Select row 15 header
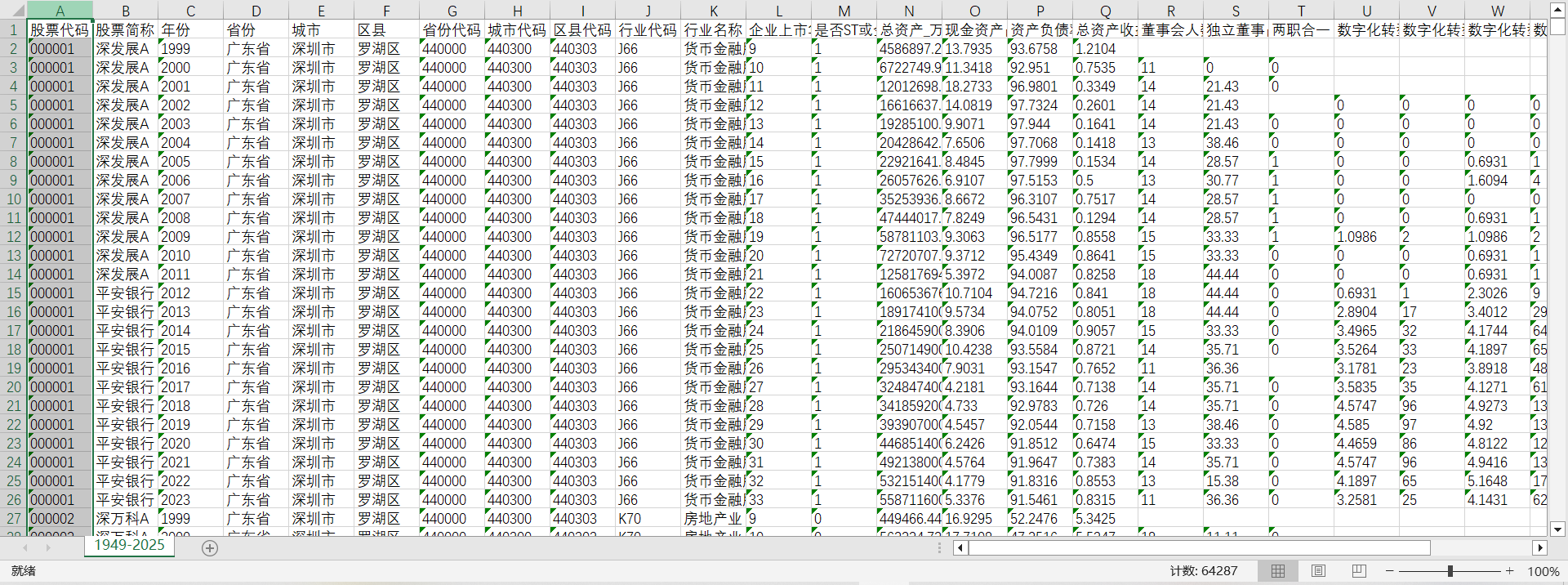This screenshot has width=1568, height=585. (x=13, y=292)
